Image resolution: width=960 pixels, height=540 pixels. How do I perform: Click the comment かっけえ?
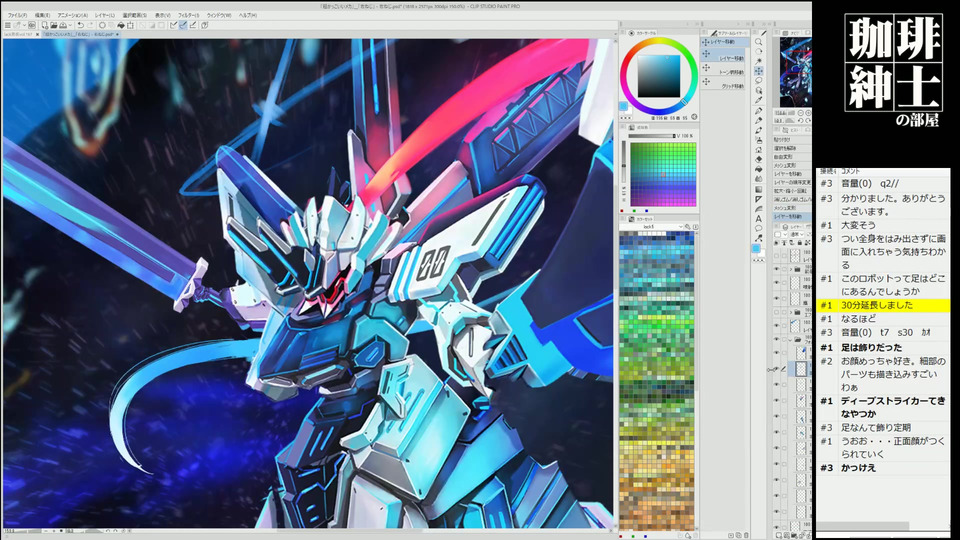[x=858, y=468]
